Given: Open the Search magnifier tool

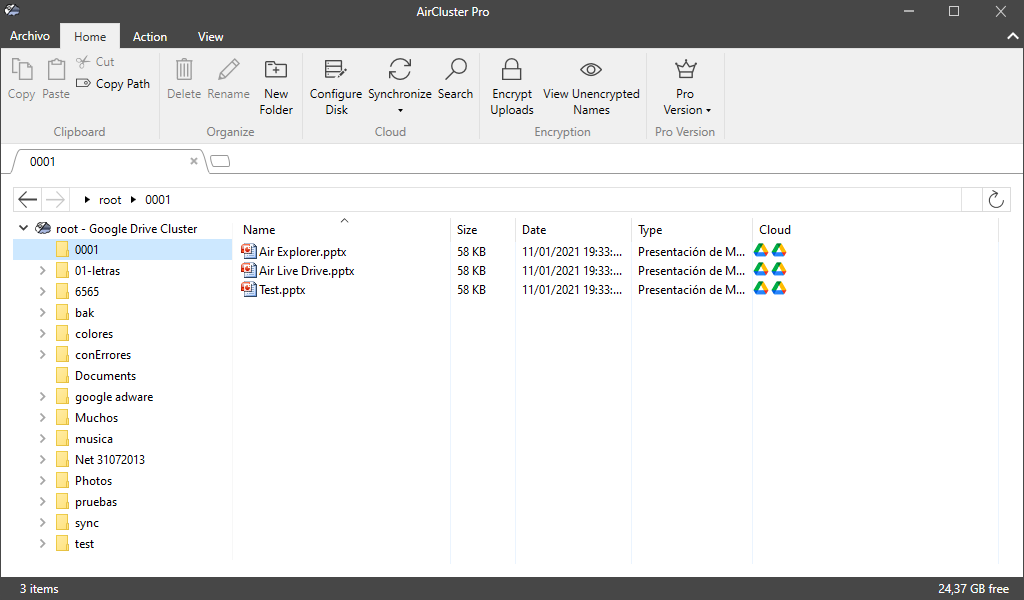Looking at the screenshot, I should (455, 80).
